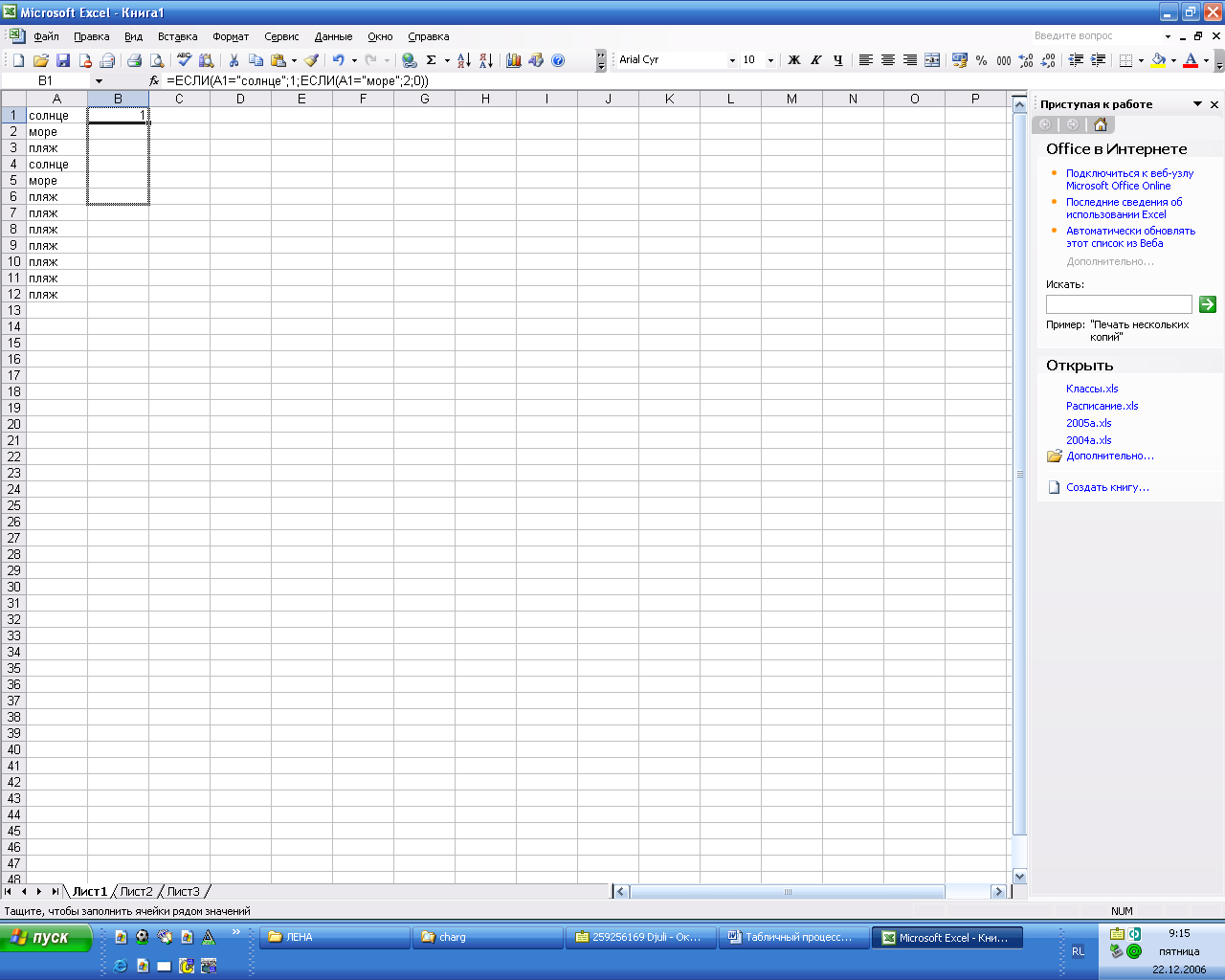Increase decimal places
1225x980 pixels.
pos(1026,60)
